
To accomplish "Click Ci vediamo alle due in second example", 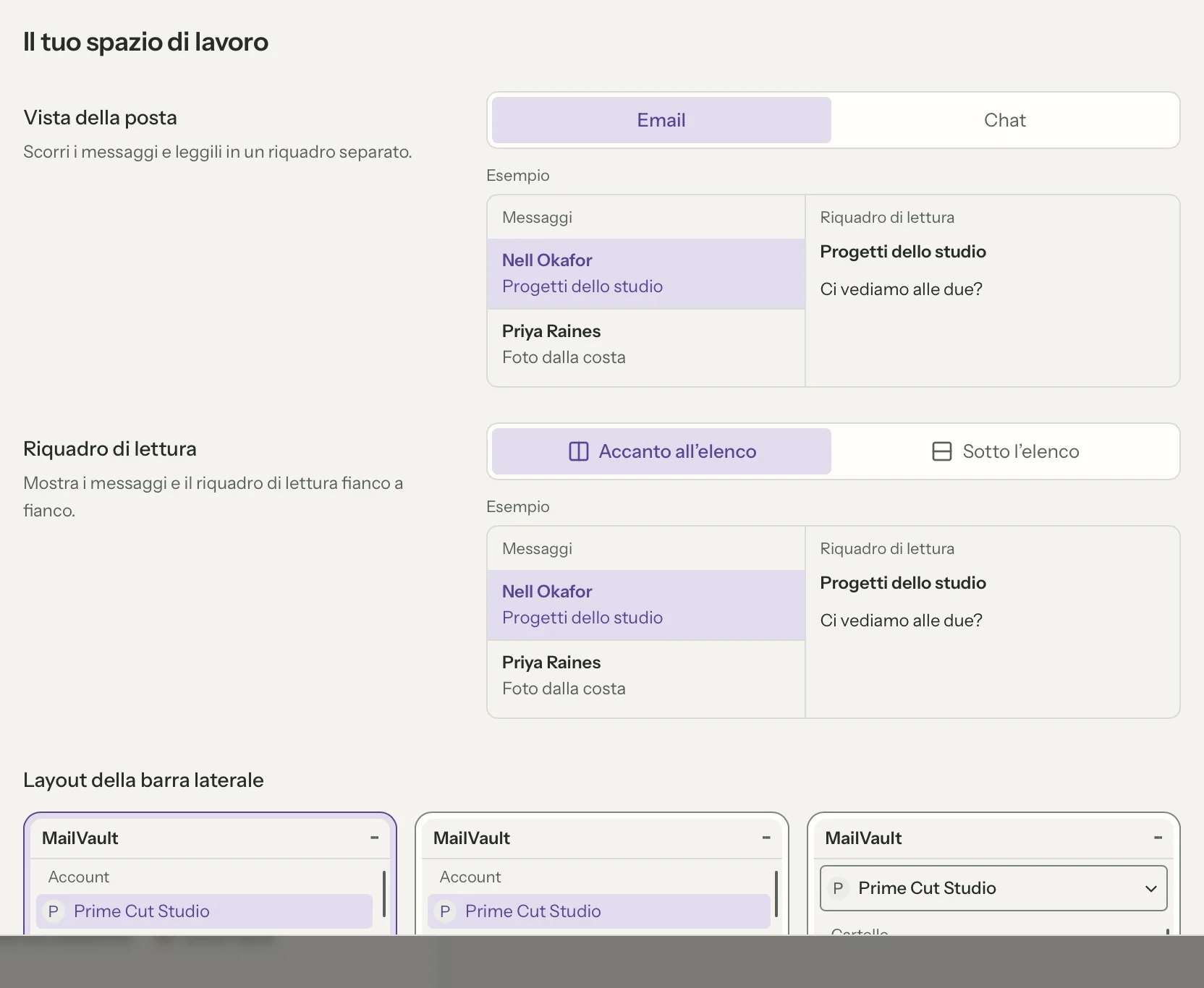I will 902,621.
